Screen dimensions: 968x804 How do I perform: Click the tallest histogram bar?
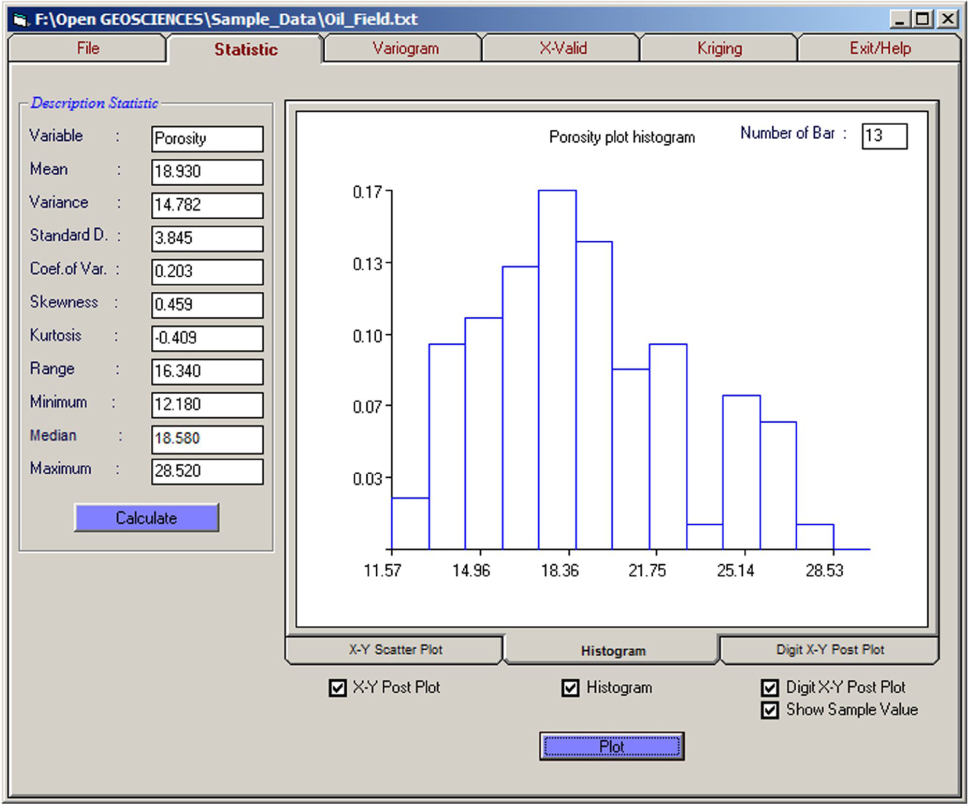pos(557,369)
